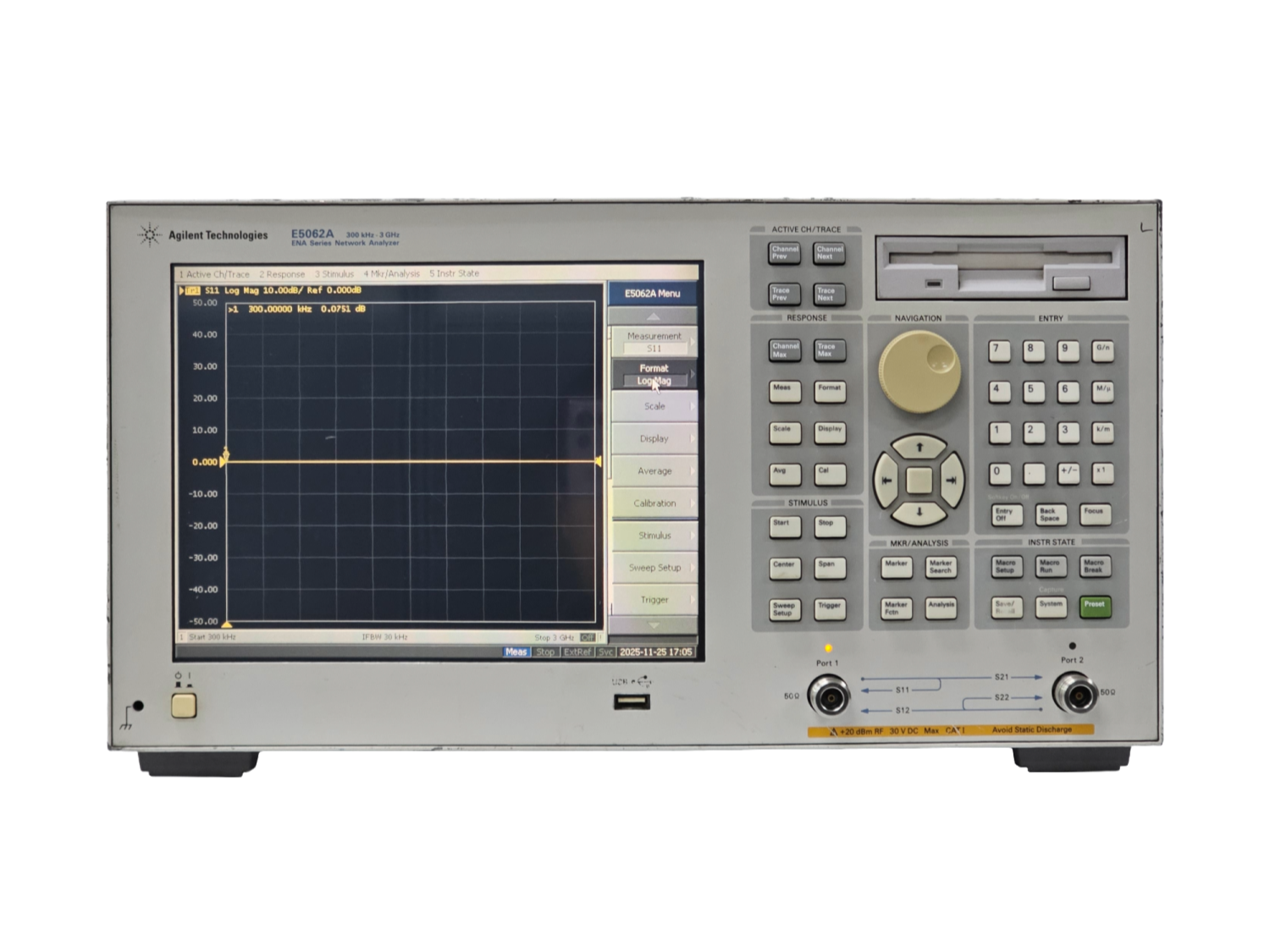This screenshot has width=1270, height=952.
Task: Select the Meas status bar indicator
Action: 516,652
